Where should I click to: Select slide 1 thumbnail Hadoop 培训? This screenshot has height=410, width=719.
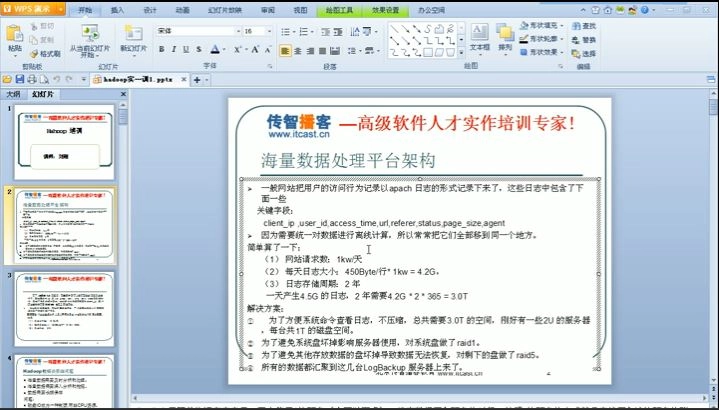click(64, 142)
